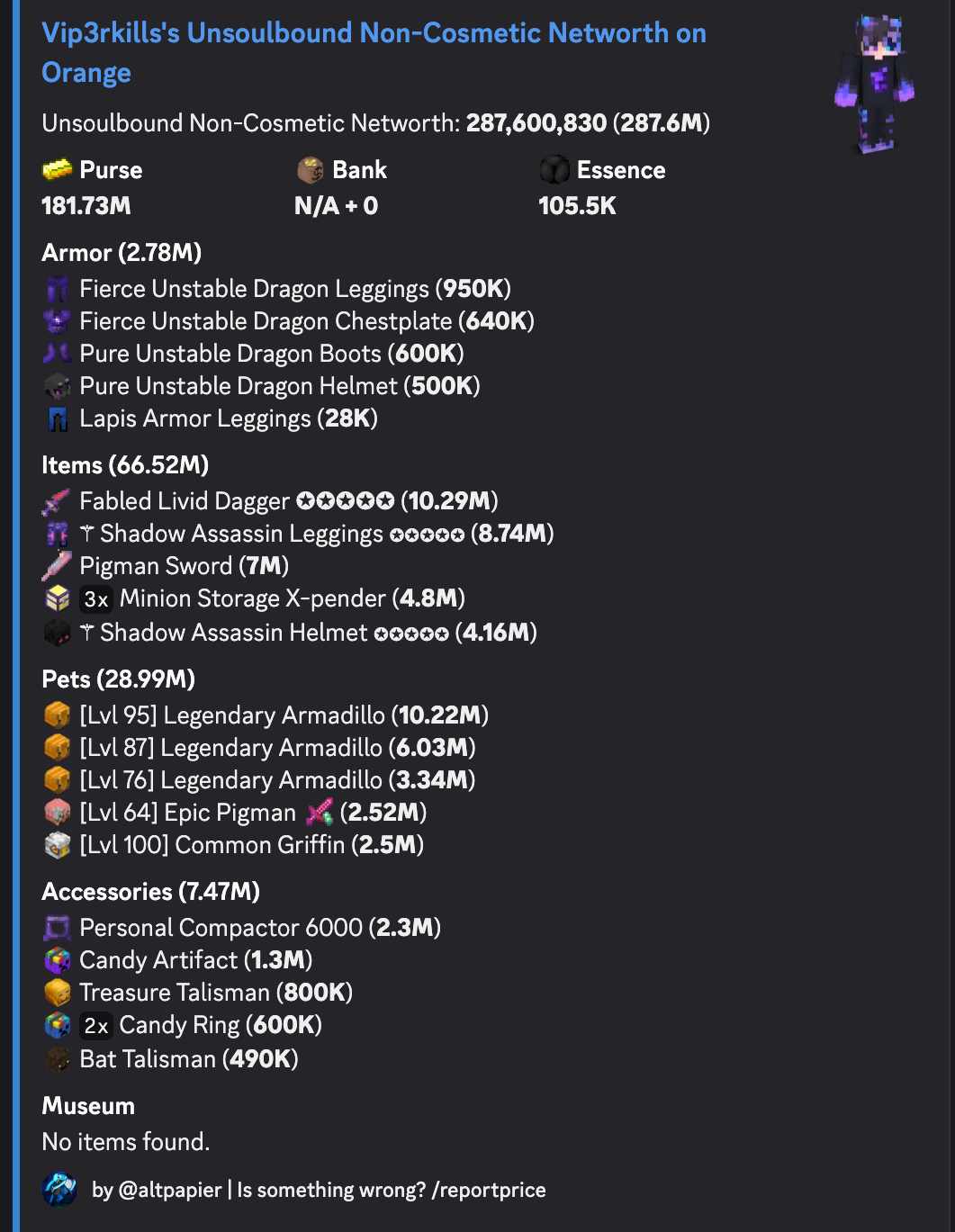Viewport: 955px width, 1232px height.
Task: Click the gold Purse icon
Action: click(x=58, y=169)
